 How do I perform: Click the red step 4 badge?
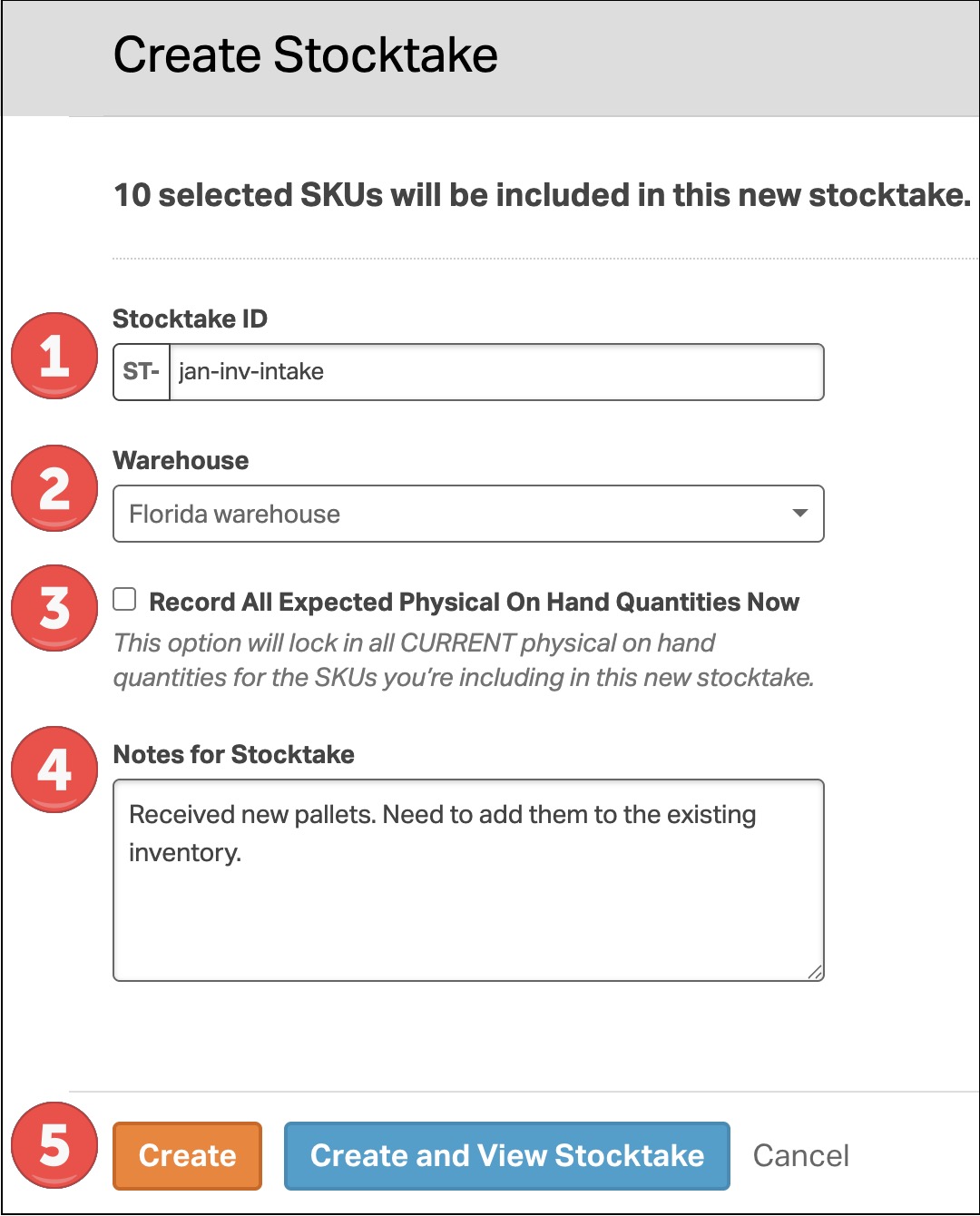pyautogui.click(x=54, y=770)
